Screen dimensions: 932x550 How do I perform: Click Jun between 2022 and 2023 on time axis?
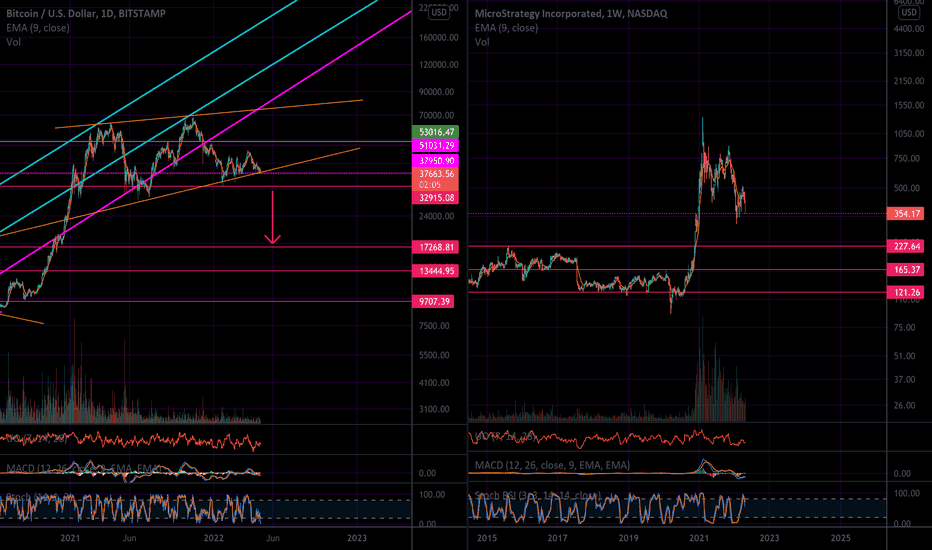272,538
